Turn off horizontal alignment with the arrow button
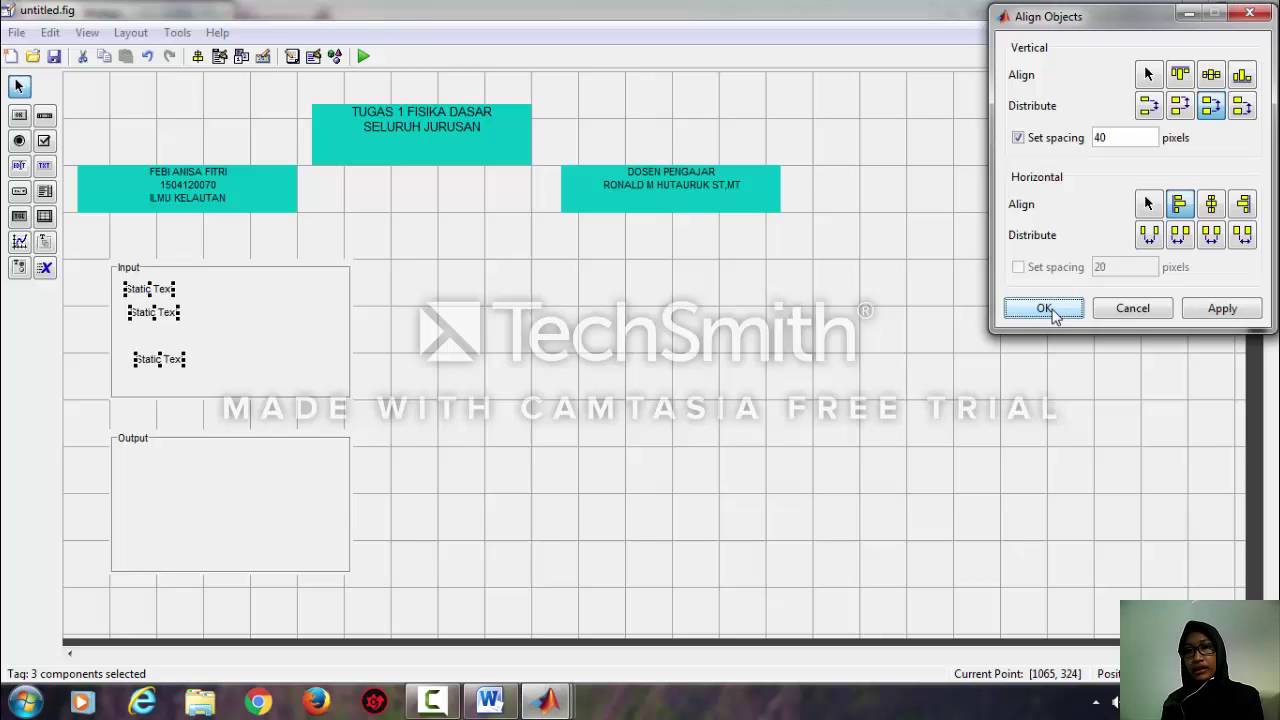 coord(1149,204)
